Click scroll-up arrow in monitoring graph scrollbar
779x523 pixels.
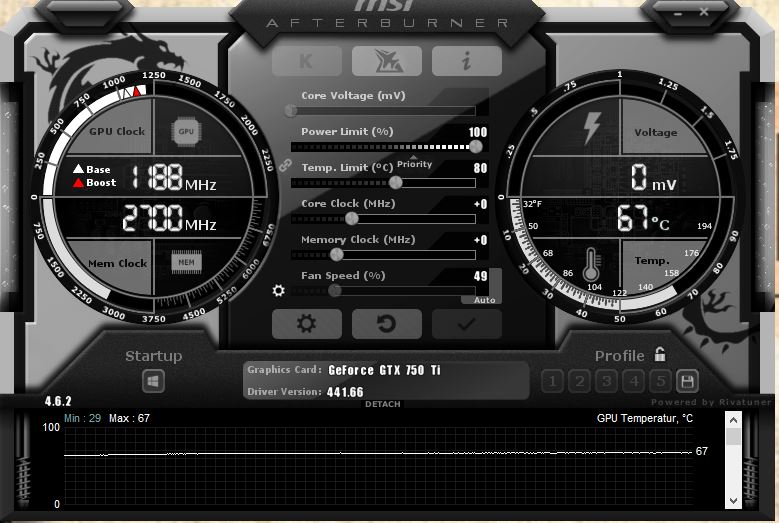coord(733,420)
